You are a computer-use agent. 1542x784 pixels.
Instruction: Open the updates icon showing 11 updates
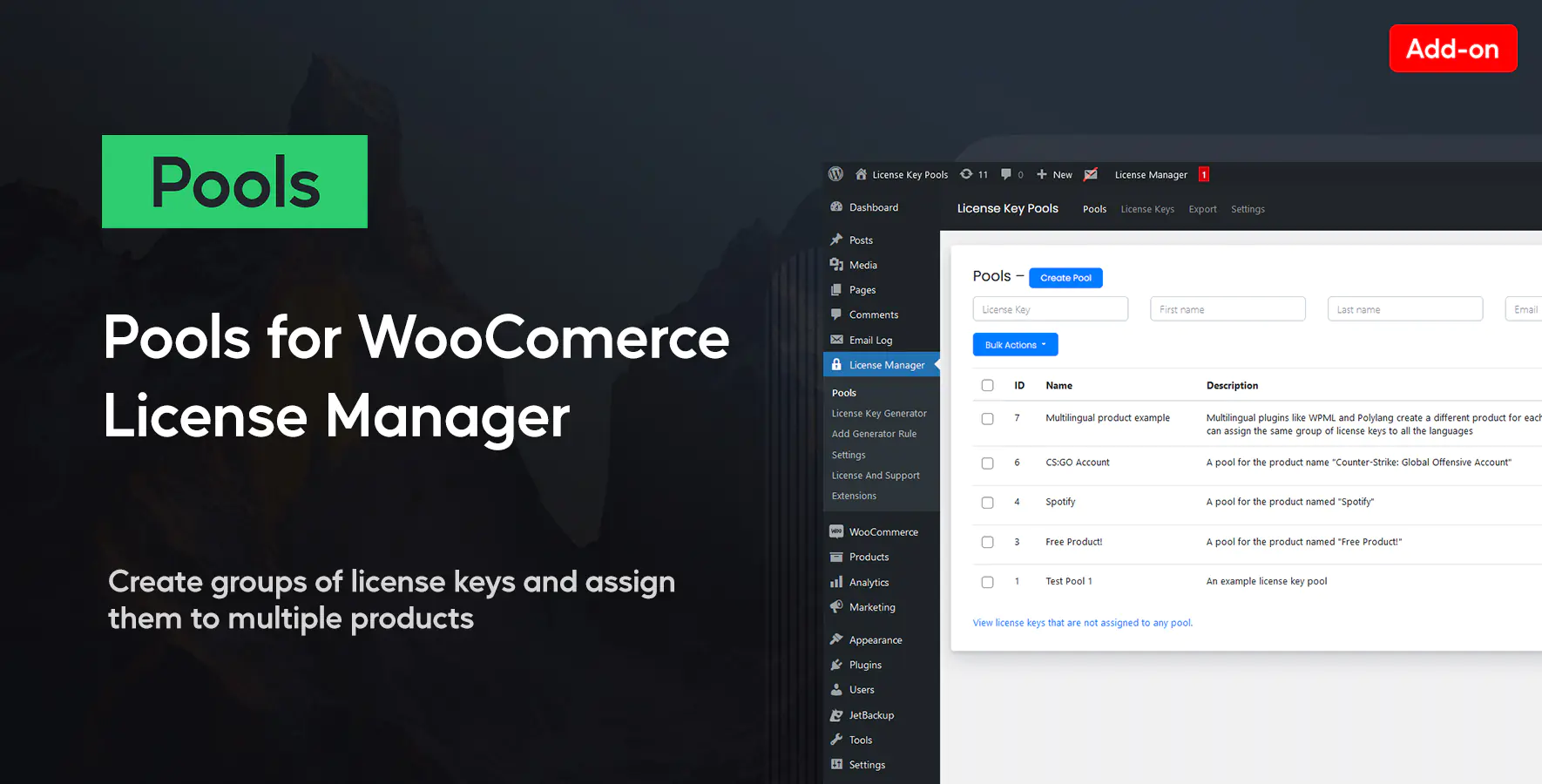tap(967, 174)
